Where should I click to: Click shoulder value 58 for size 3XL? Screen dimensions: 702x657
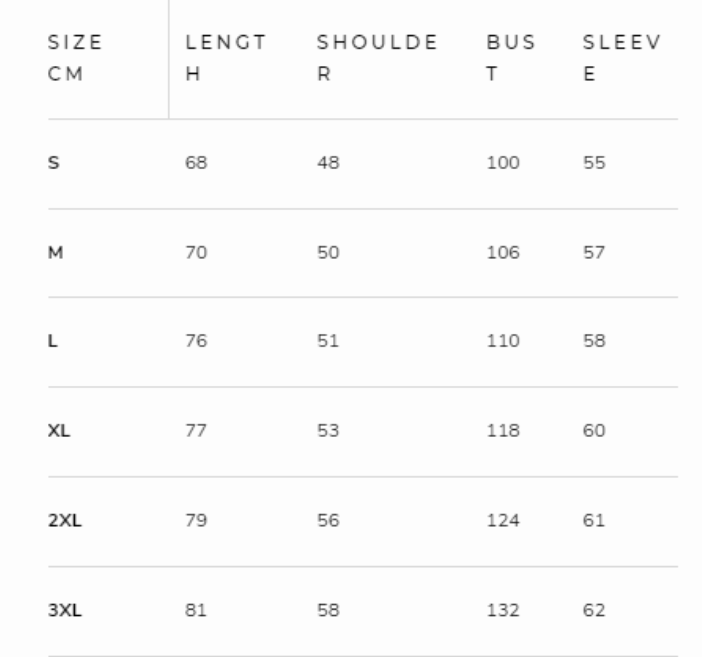tap(328, 610)
